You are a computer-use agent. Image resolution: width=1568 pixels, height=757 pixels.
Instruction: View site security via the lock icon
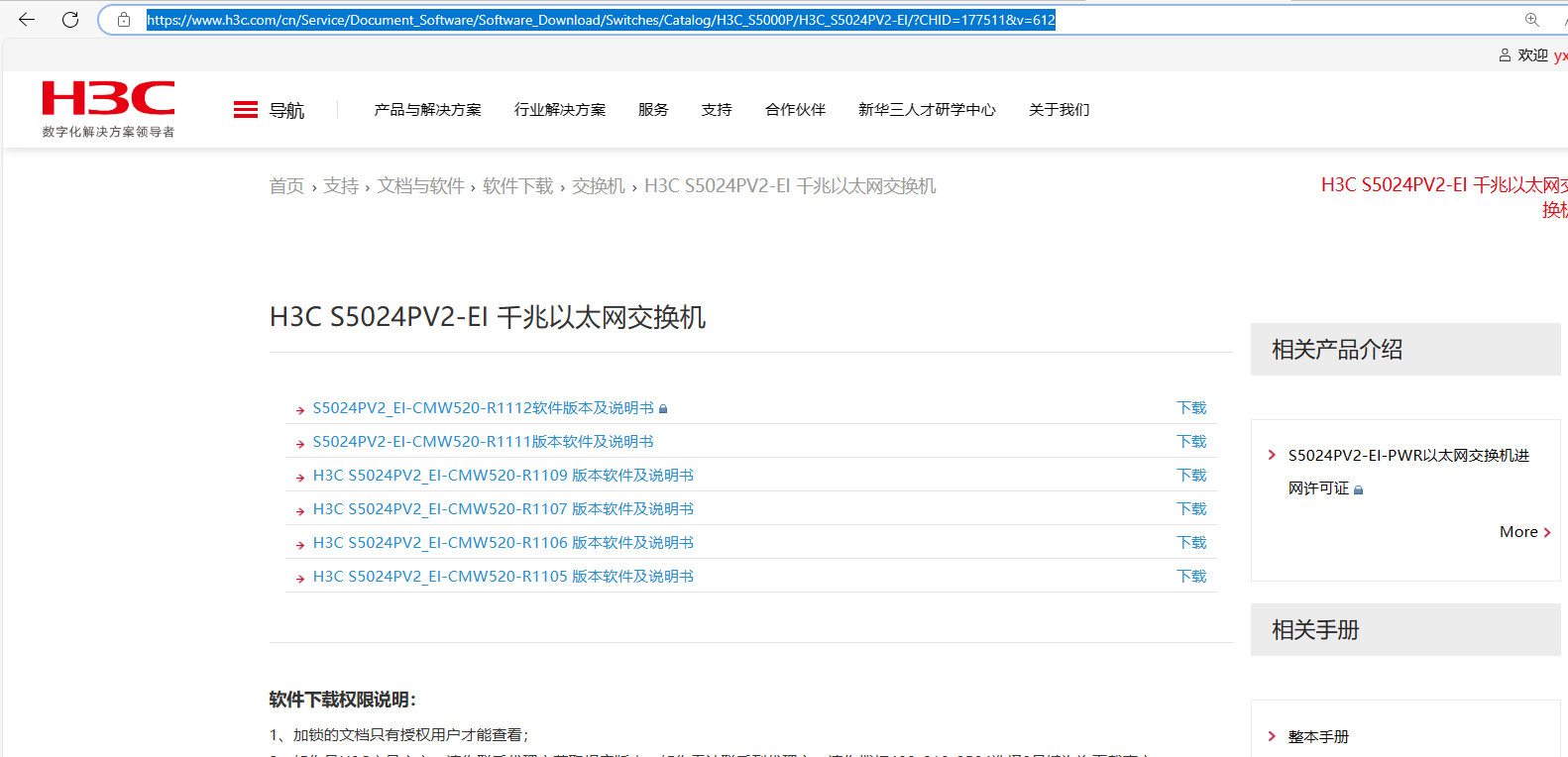pos(124,20)
